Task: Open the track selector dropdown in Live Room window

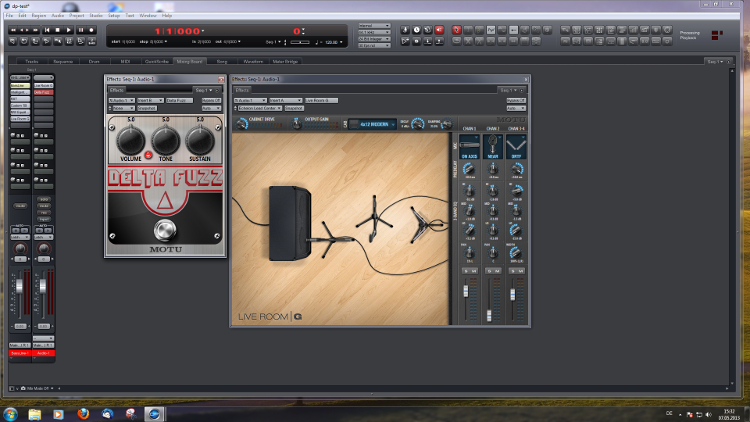Action: pyautogui.click(x=250, y=100)
